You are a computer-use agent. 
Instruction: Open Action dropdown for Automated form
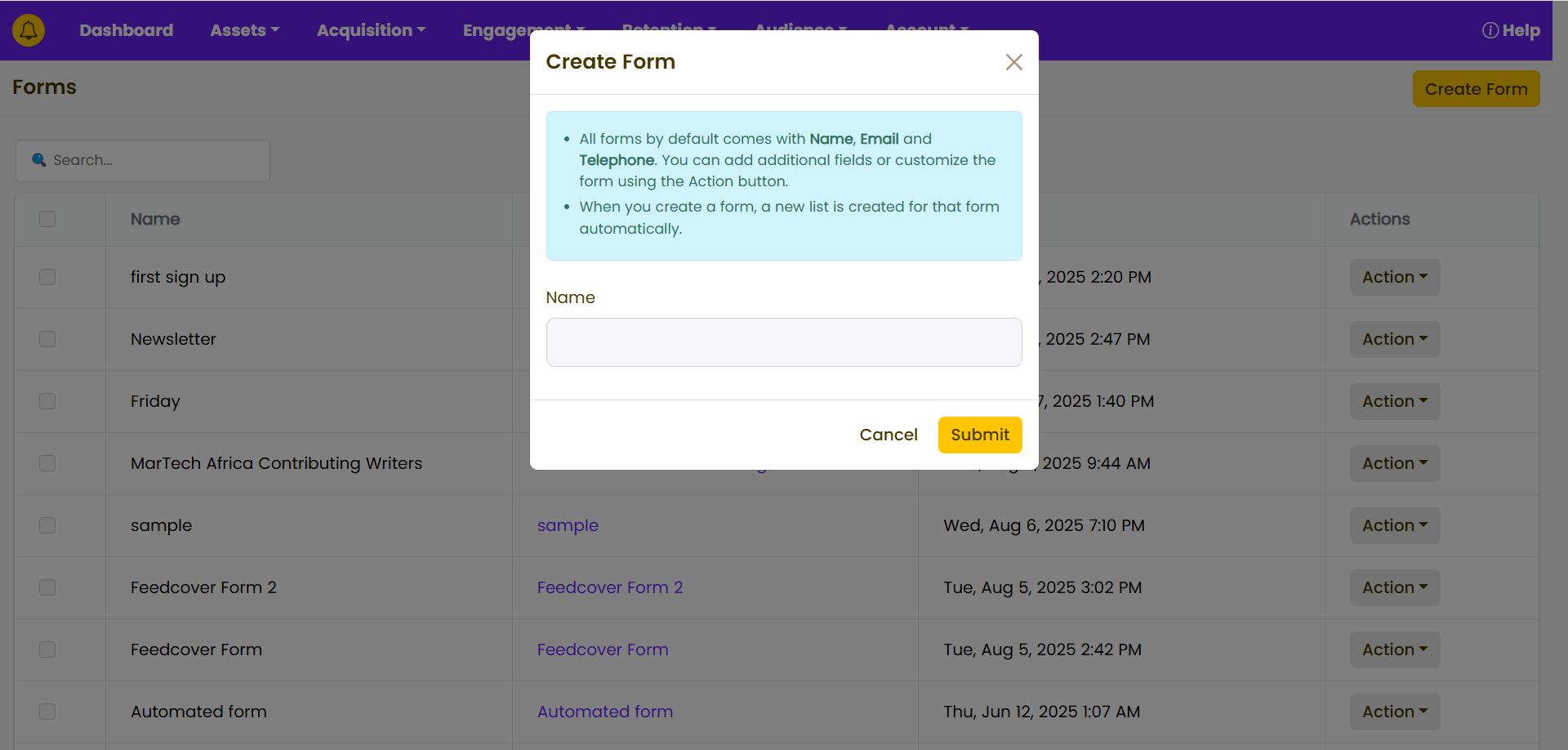(1394, 712)
